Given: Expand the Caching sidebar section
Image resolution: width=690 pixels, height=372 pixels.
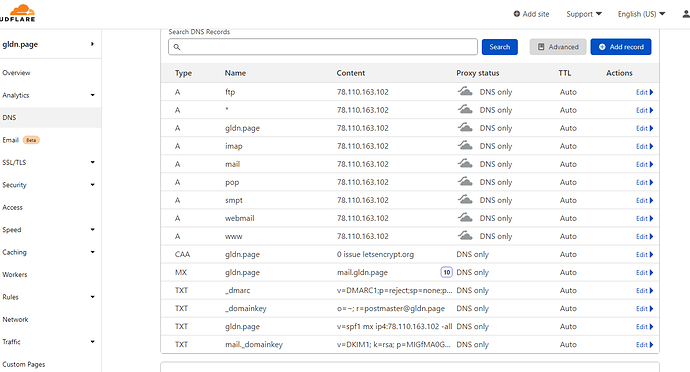Looking at the screenshot, I should point(92,252).
